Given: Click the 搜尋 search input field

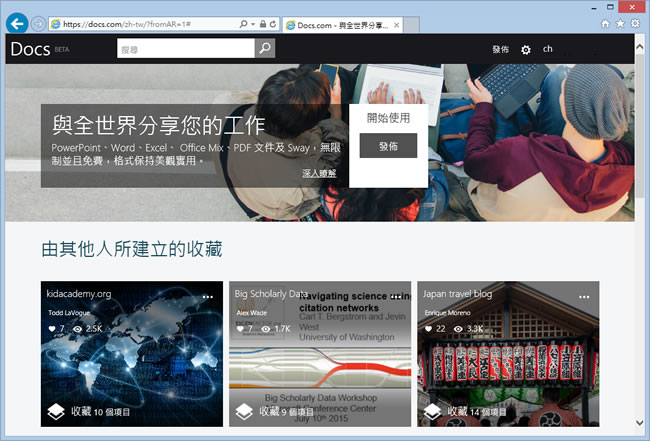Looking at the screenshot, I should 186,47.
